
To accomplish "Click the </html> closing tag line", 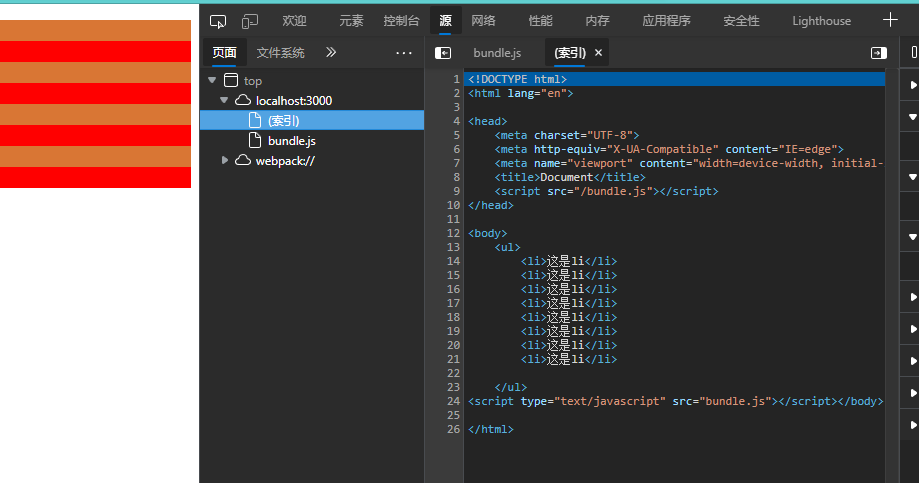I will [491, 430].
